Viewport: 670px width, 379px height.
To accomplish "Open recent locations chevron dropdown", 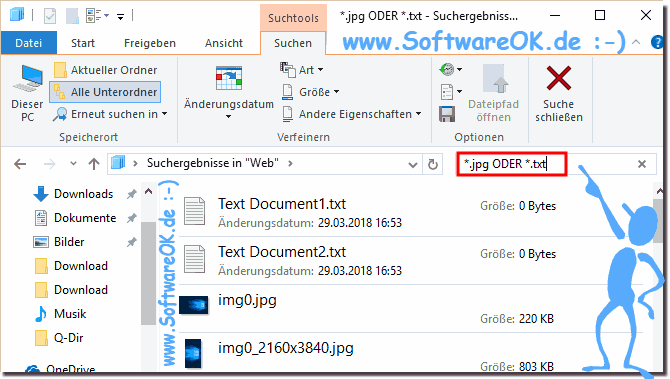I will pyautogui.click(x=73, y=164).
